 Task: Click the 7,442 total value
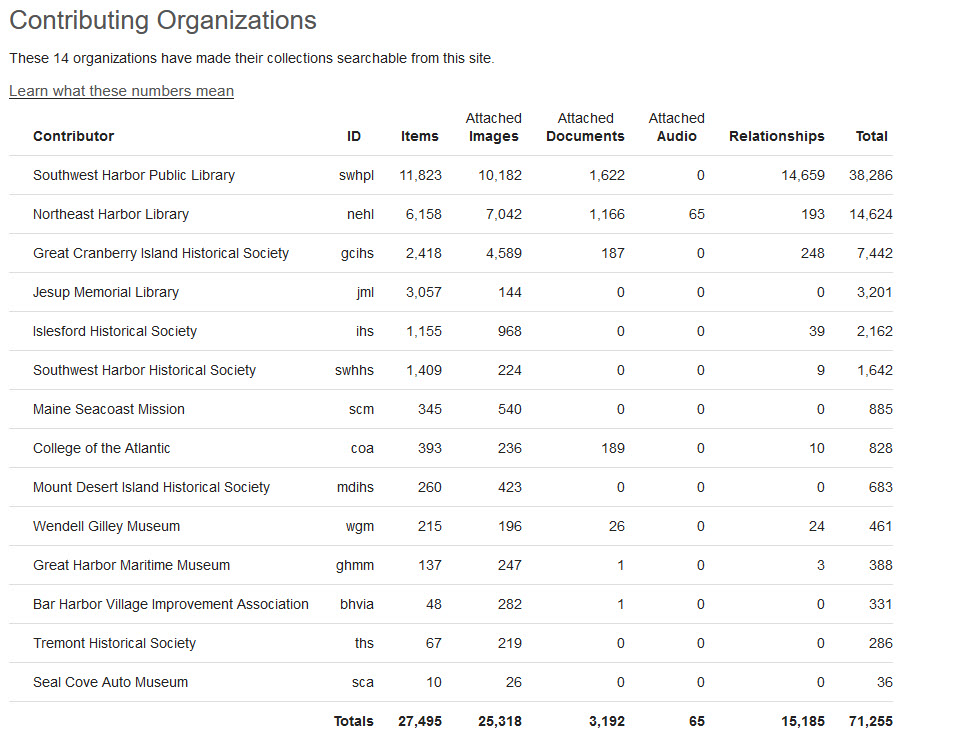point(874,253)
